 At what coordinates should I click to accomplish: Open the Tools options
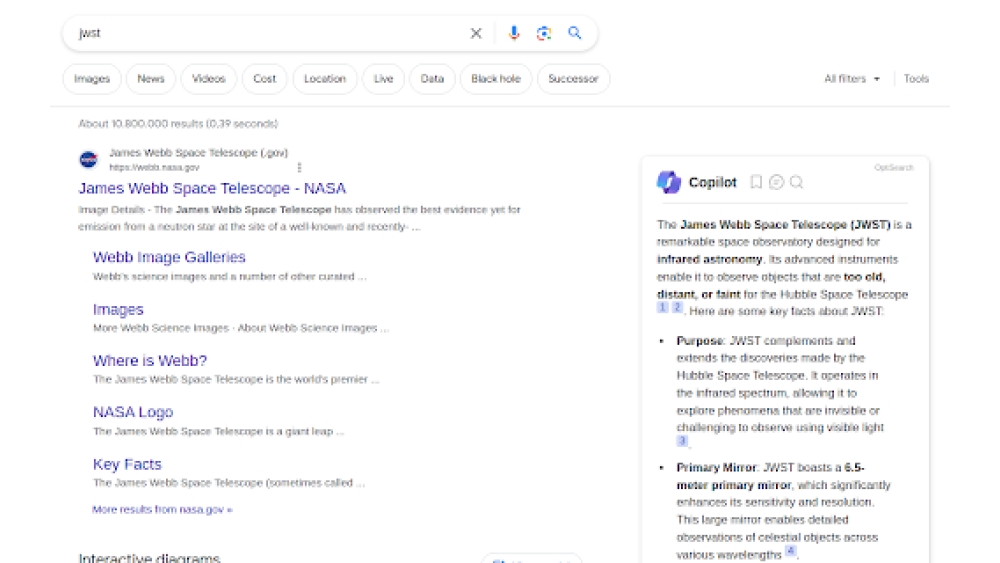tap(916, 79)
